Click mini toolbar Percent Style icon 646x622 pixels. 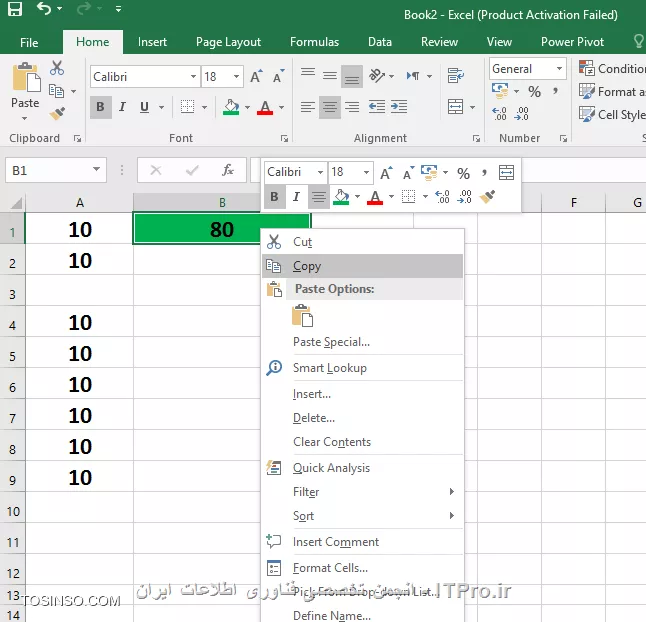click(x=463, y=173)
